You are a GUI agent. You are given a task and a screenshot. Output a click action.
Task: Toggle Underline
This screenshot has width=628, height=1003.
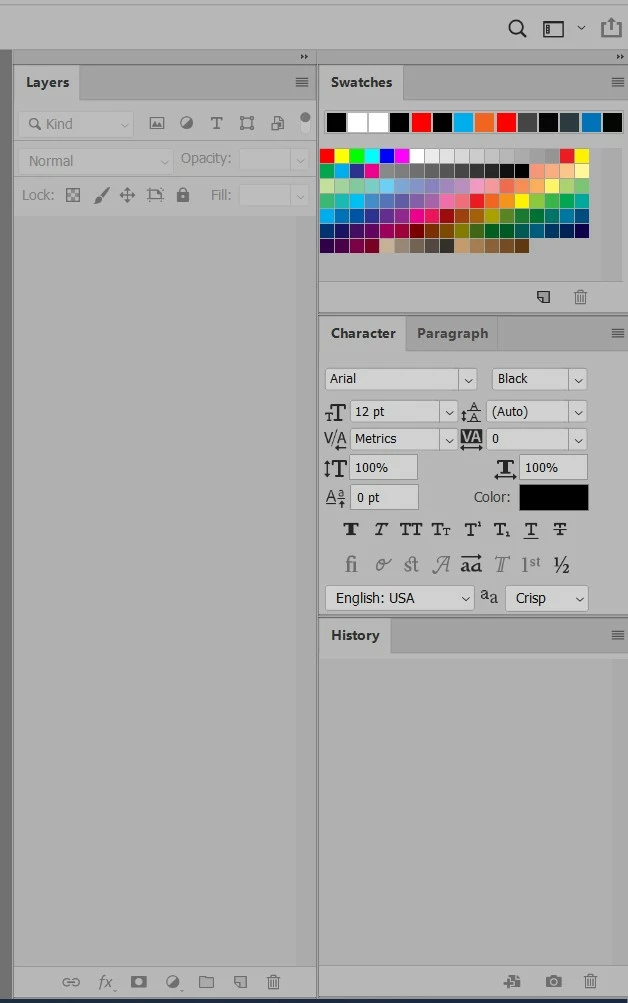531,529
